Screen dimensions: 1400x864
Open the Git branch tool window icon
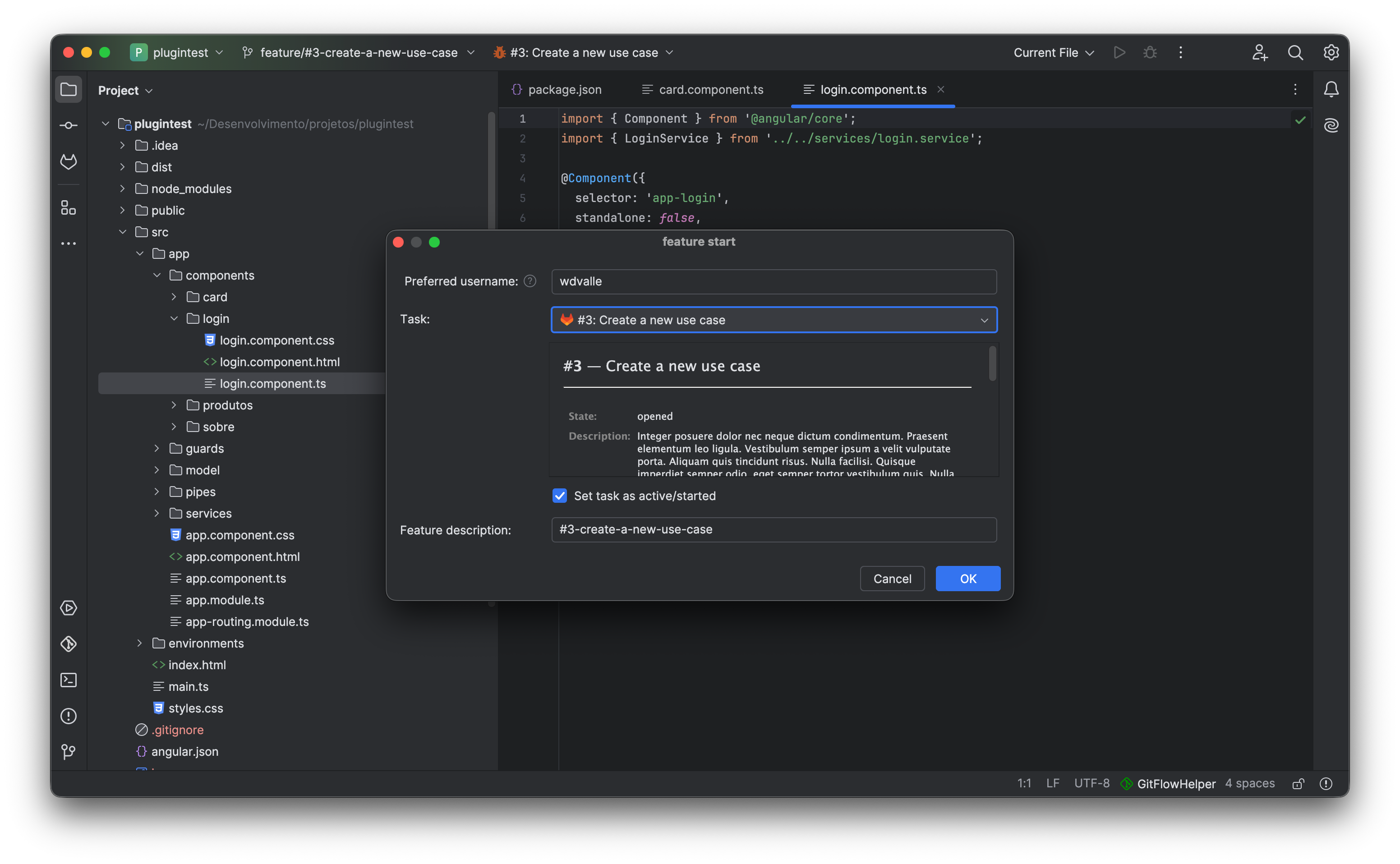coord(69,752)
